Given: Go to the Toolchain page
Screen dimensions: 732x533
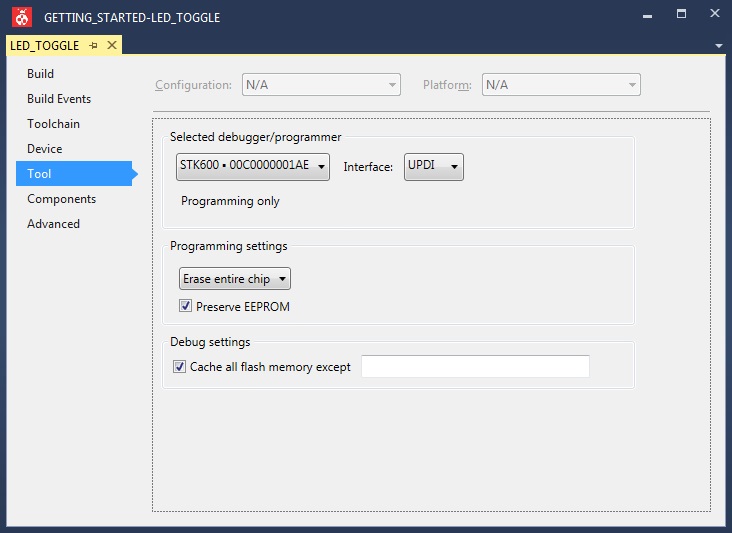Looking at the screenshot, I should 53,124.
